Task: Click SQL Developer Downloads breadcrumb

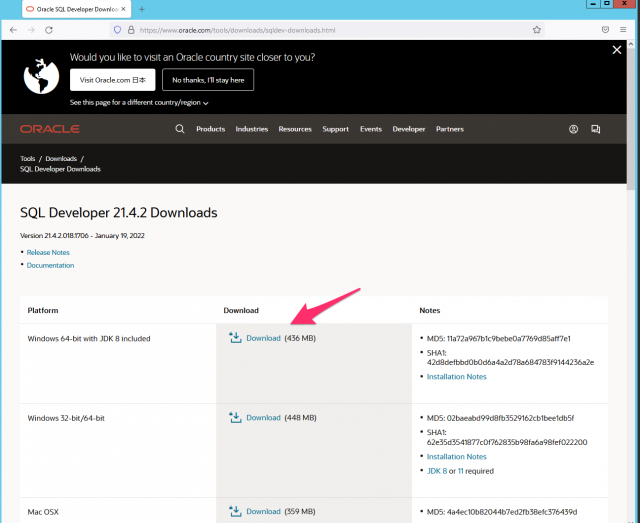Action: (x=60, y=169)
